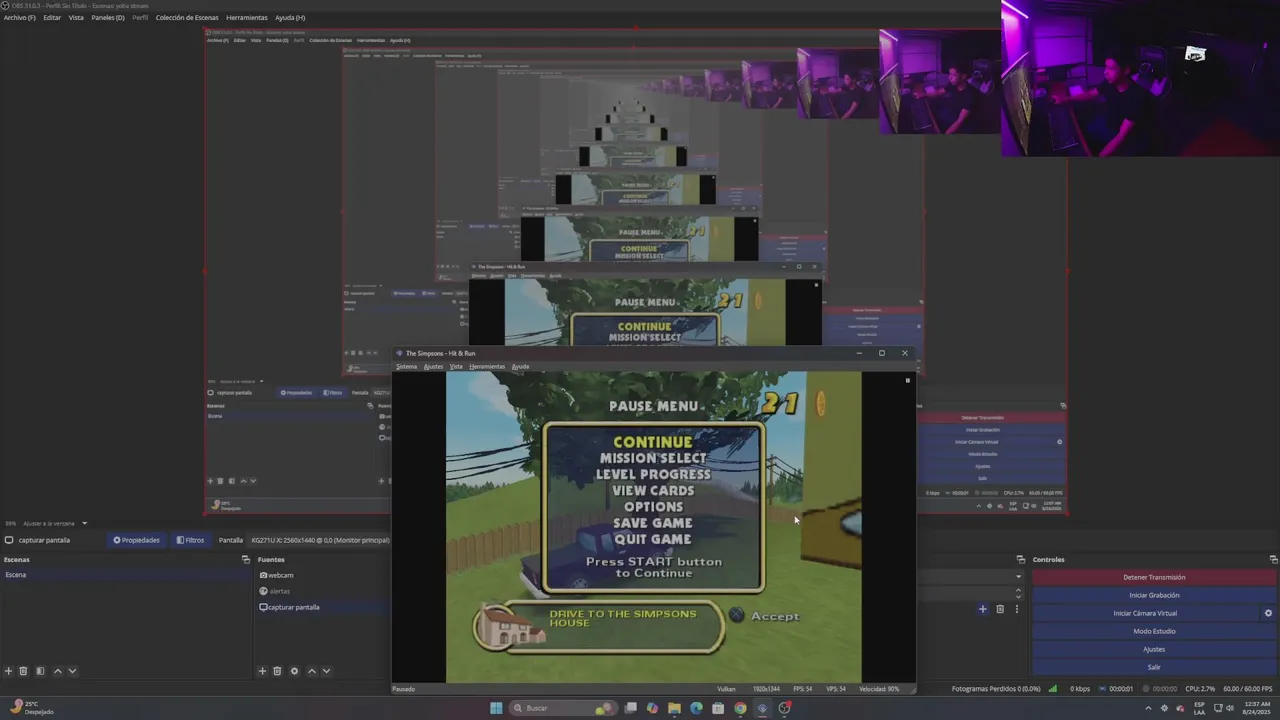Select the webcam source row

pyautogui.click(x=323, y=575)
